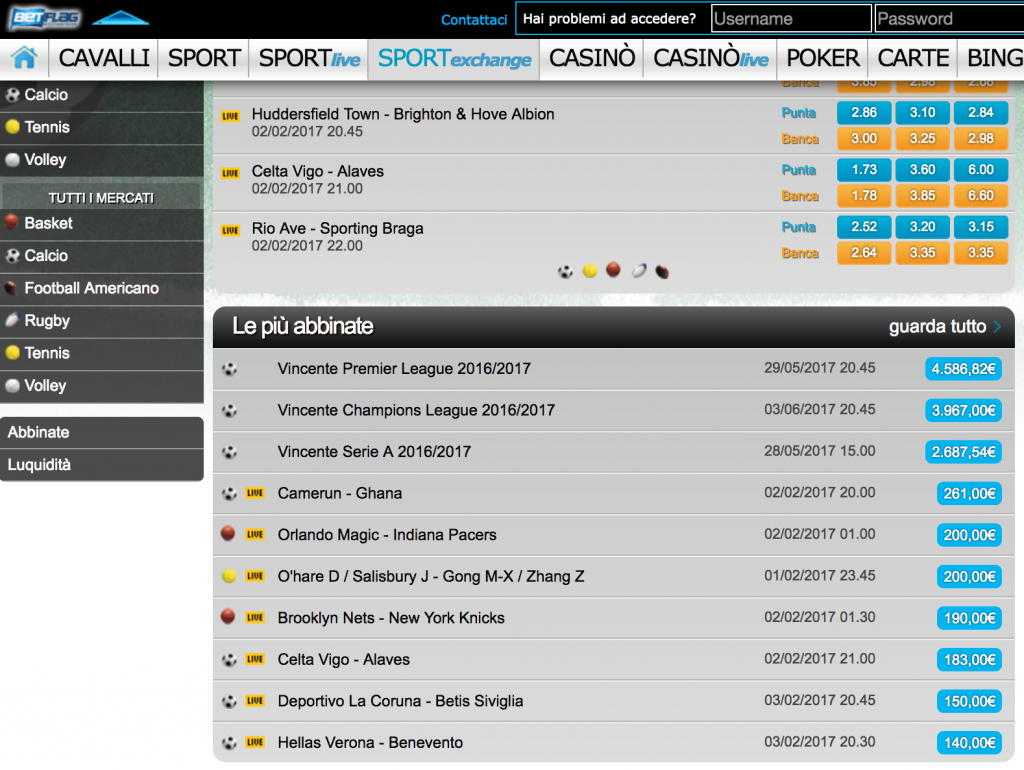1024x770 pixels.
Task: Focus the Username input field
Action: click(791, 18)
